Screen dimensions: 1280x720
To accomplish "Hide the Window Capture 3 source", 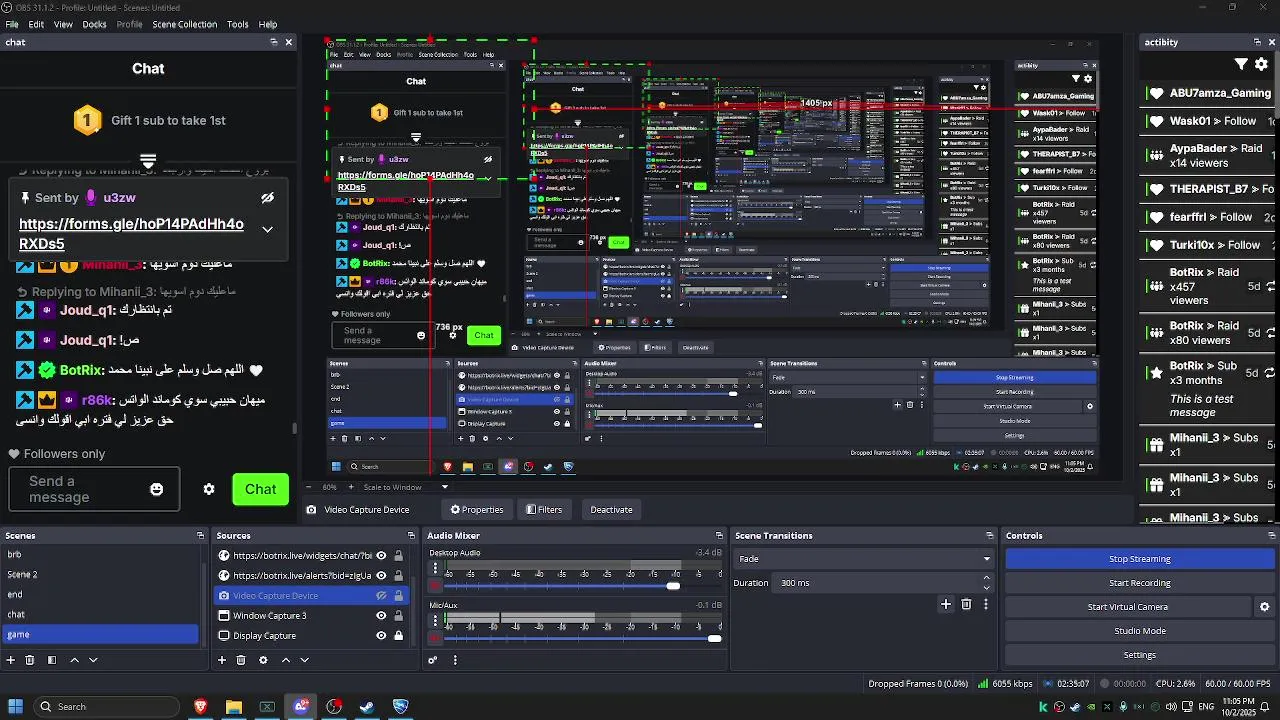I will click(381, 616).
